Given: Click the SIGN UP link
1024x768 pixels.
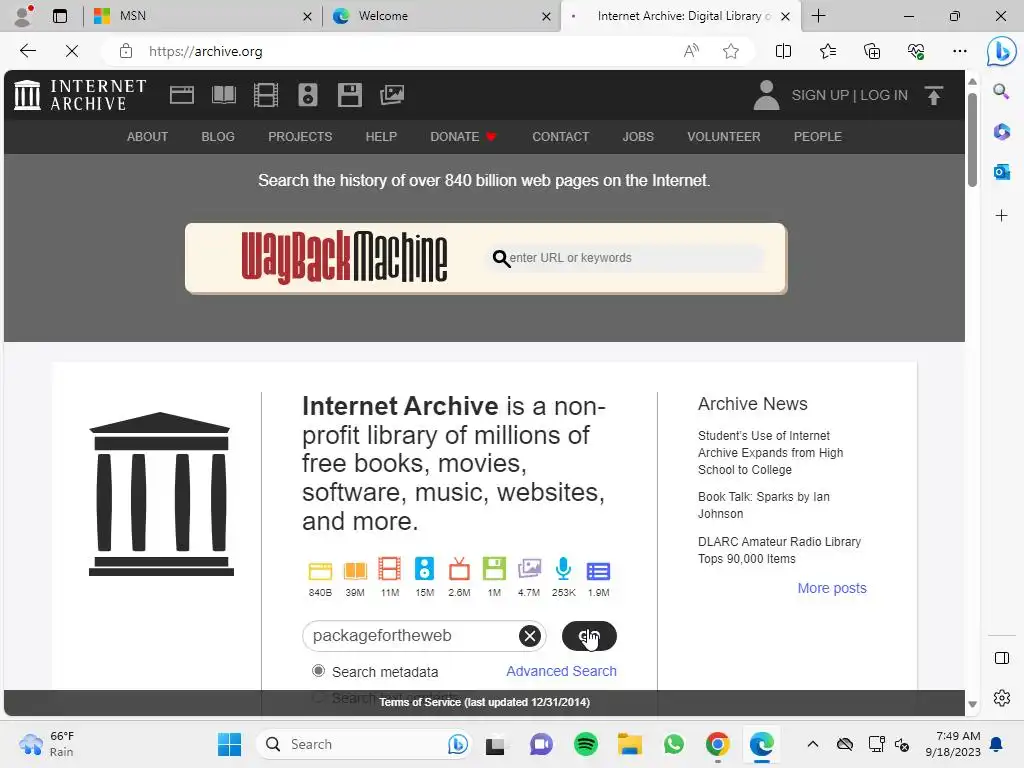Looking at the screenshot, I should [820, 95].
